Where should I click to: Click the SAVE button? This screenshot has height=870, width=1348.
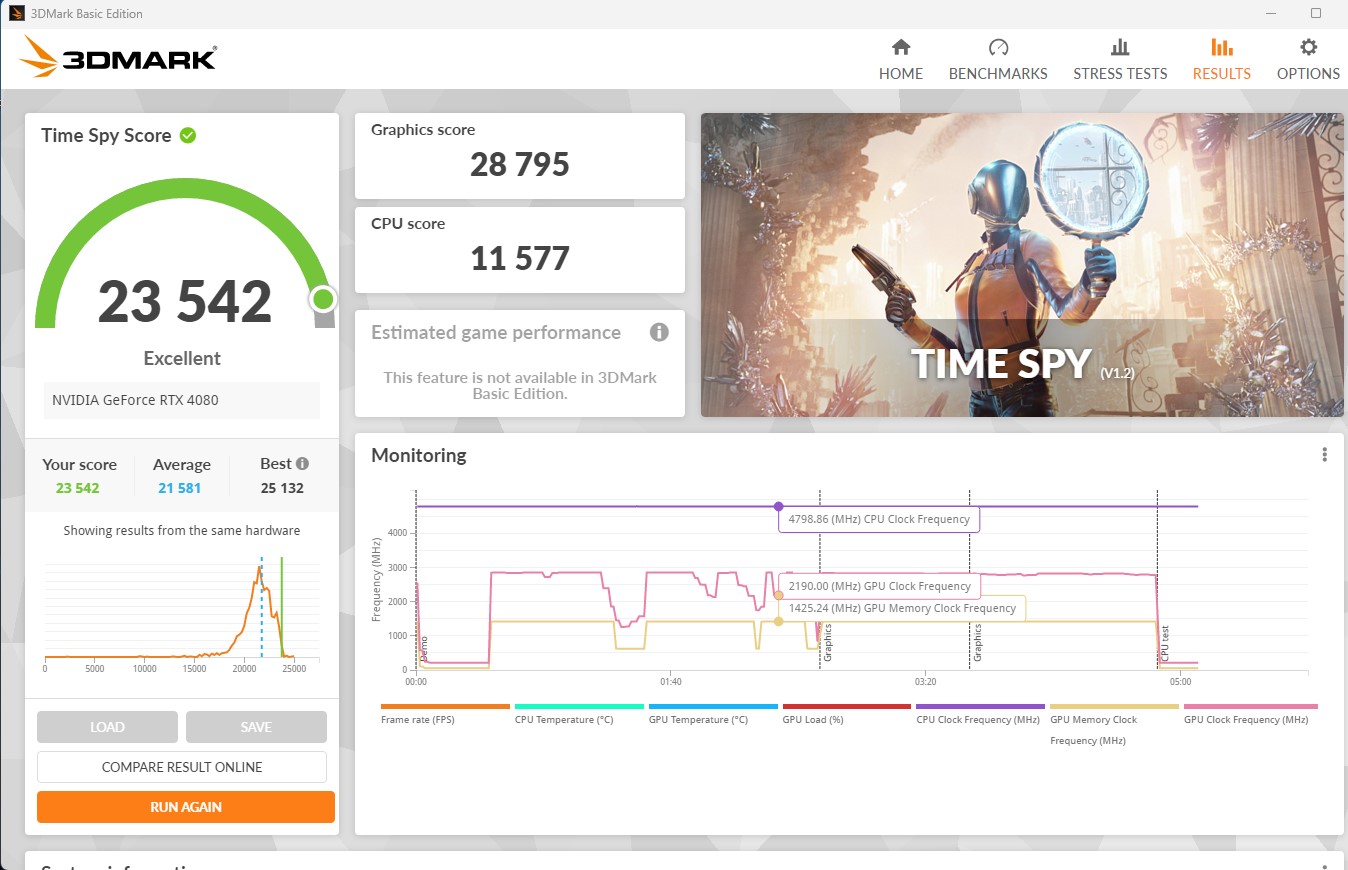click(256, 727)
